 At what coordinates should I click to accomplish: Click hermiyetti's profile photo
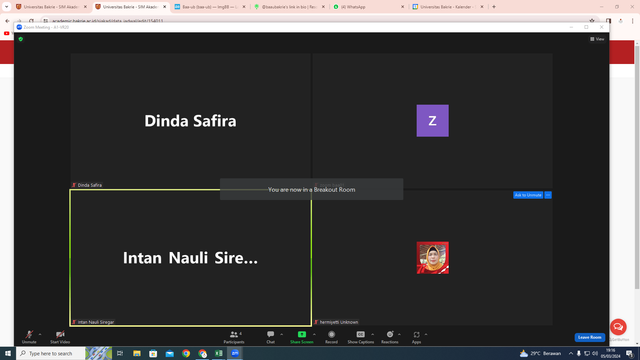coord(432,258)
